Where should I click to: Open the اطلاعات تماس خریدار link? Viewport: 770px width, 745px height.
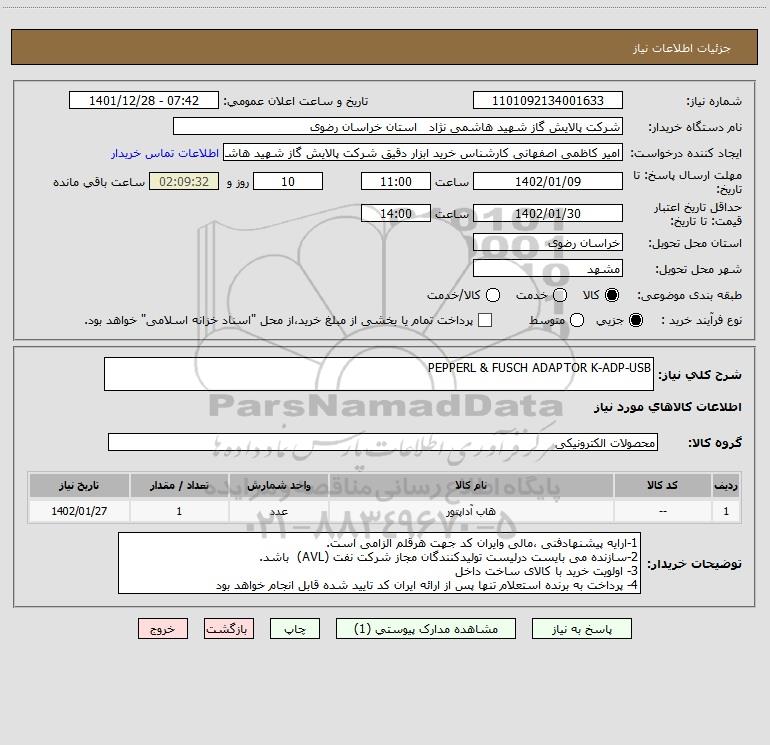point(165,153)
